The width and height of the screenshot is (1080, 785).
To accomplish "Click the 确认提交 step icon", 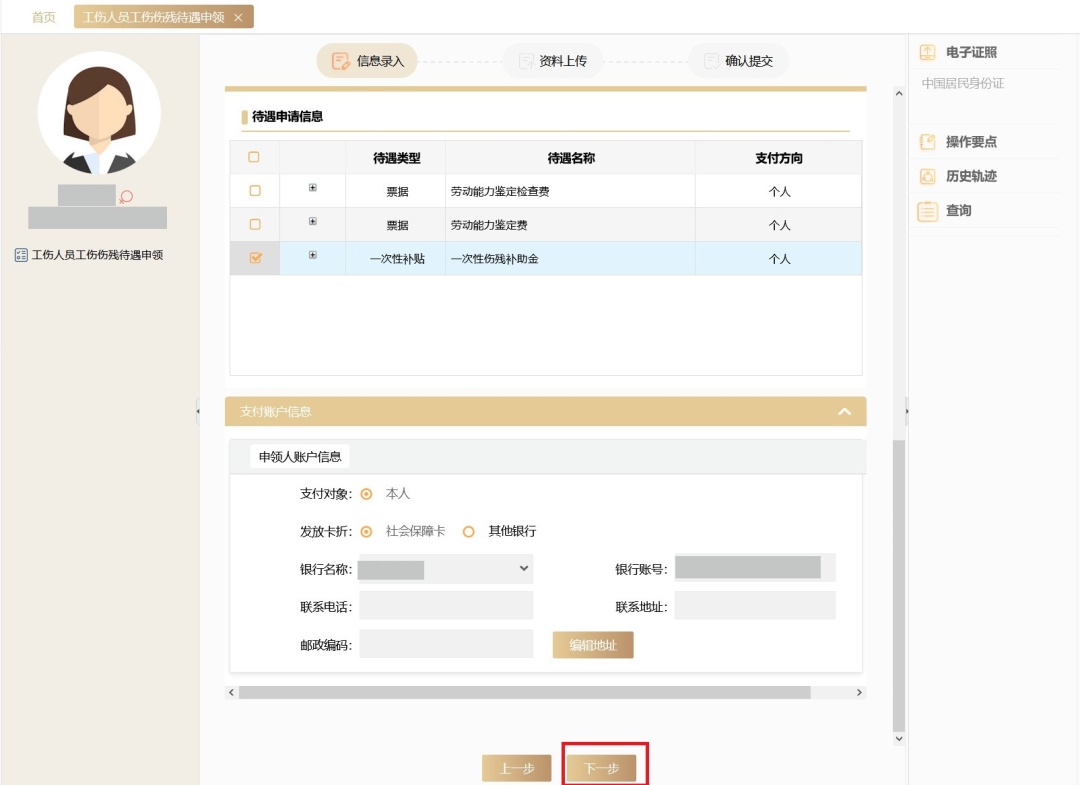I will click(x=711, y=61).
